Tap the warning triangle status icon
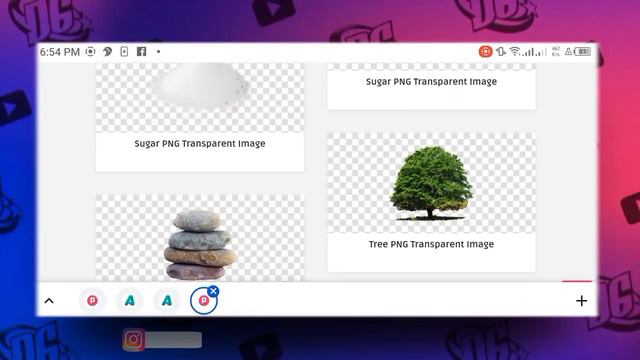The image size is (640, 360). (x=568, y=51)
